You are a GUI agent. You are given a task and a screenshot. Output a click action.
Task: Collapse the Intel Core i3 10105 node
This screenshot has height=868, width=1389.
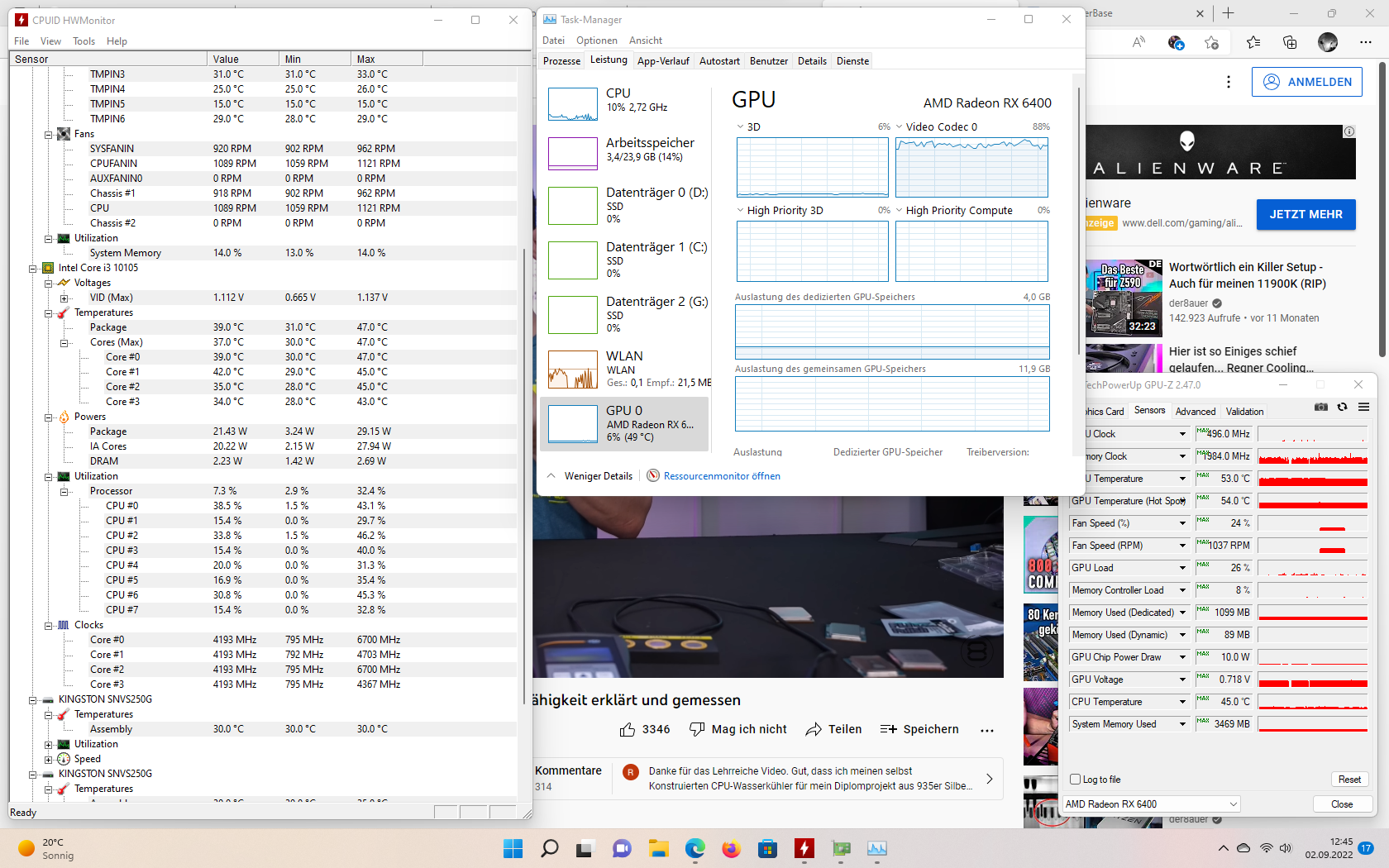pyautogui.click(x=33, y=268)
